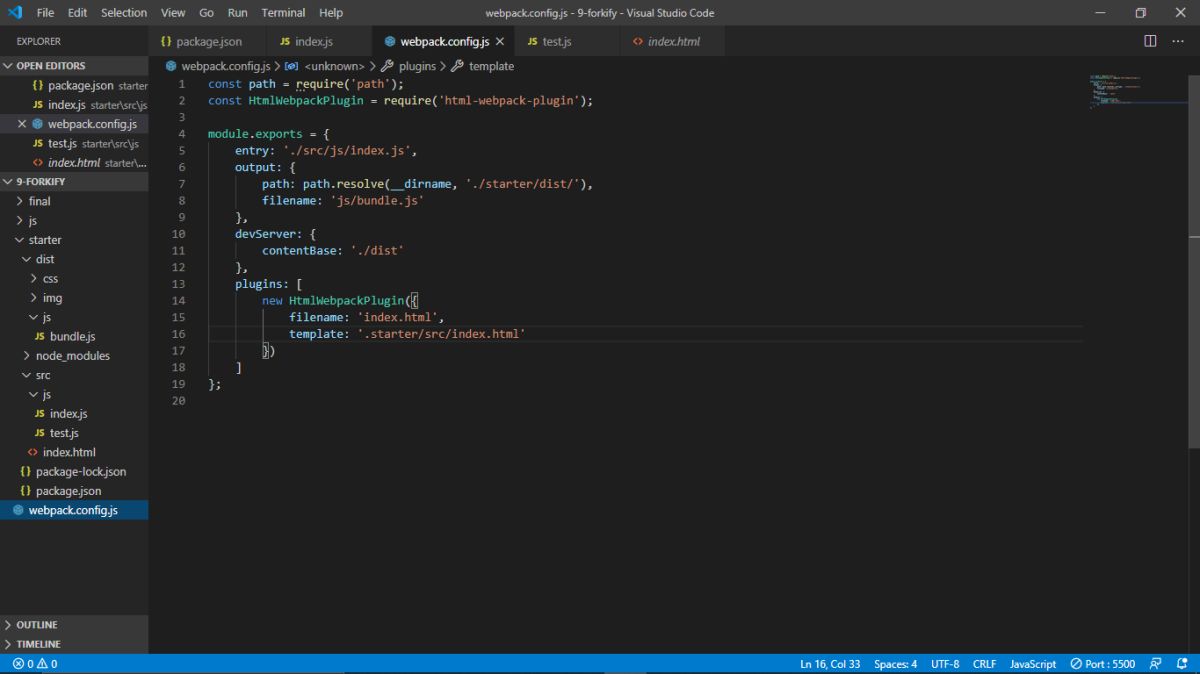Image resolution: width=1200 pixels, height=674 pixels.
Task: Open errors and warnings in status bar
Action: (35, 664)
